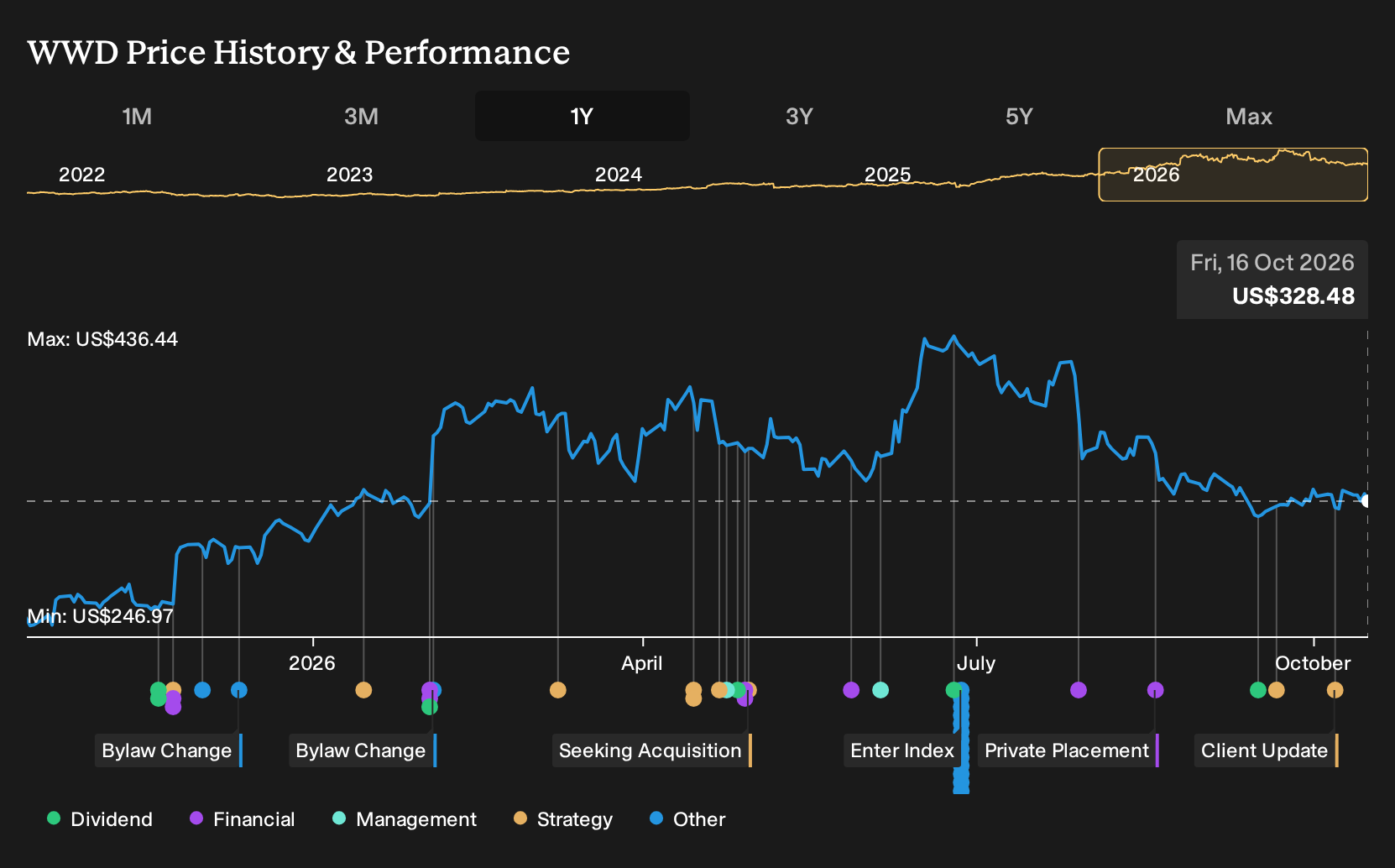The height and width of the screenshot is (868, 1395).
Task: Open the Seeking Acquisition event label
Action: [650, 750]
